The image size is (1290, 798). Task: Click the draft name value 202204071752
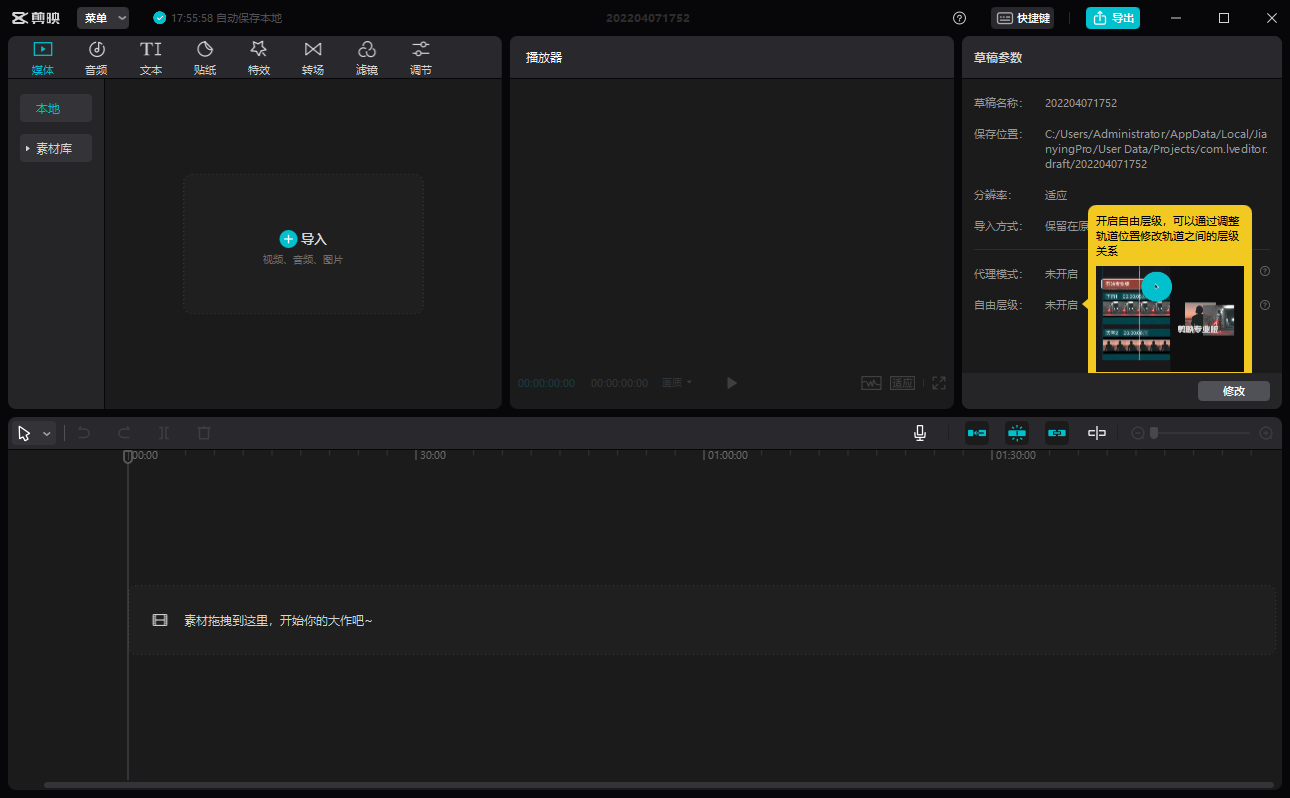[1081, 103]
